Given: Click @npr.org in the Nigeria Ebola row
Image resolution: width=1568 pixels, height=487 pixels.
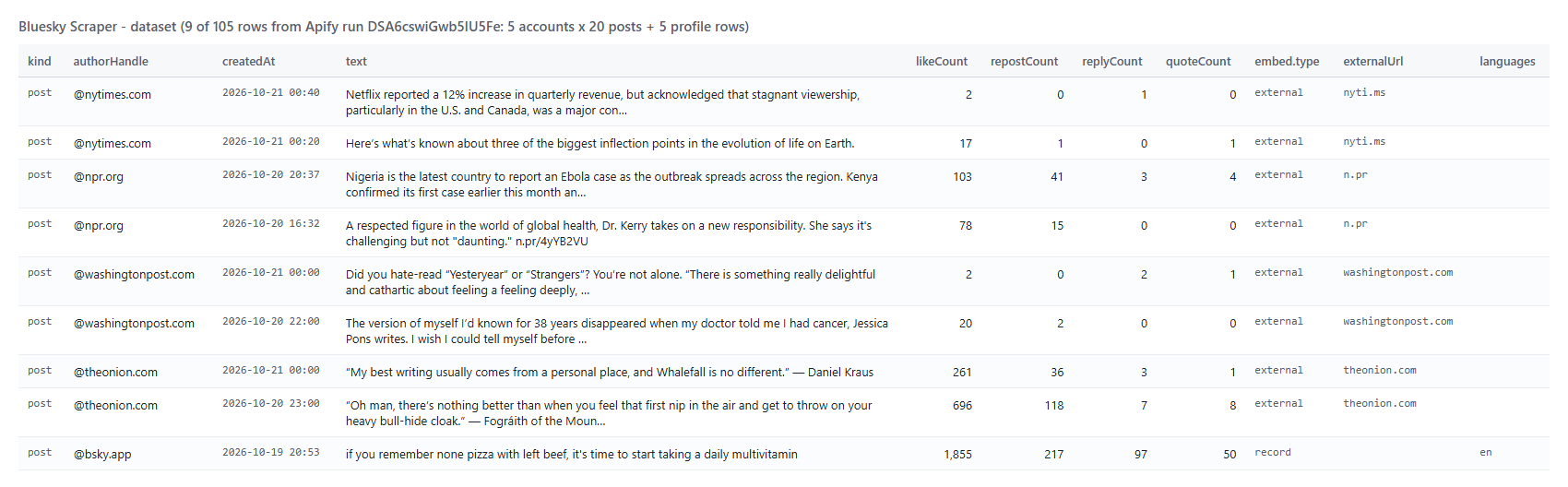Looking at the screenshot, I should (99, 177).
